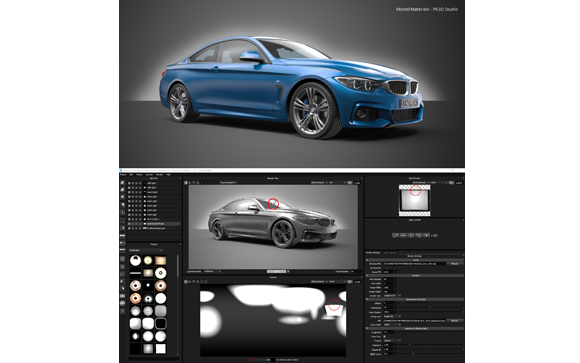
Task: Click the exposure value button in Canvas header
Action: (x=357, y=282)
